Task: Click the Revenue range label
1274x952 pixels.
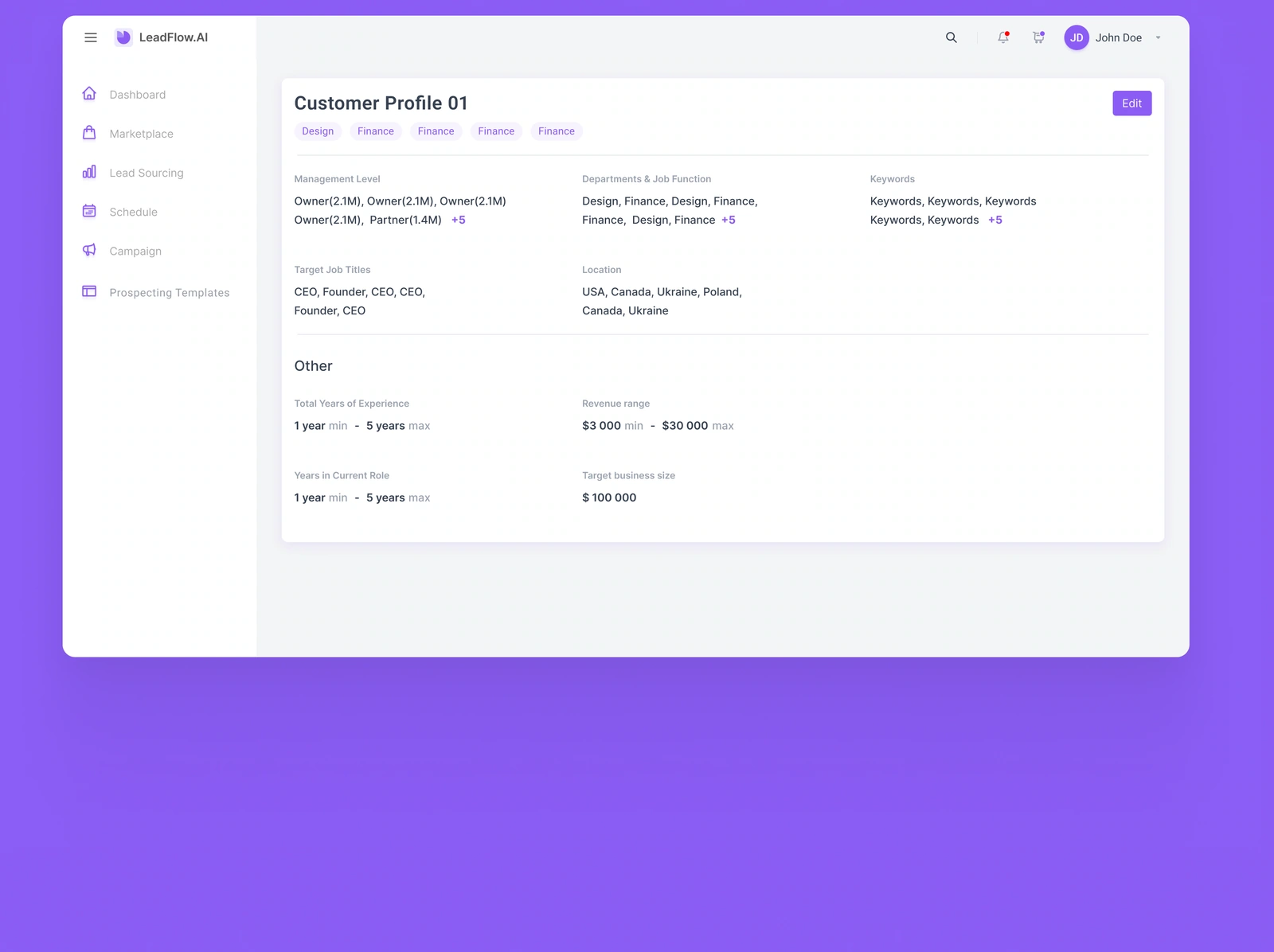Action: point(616,404)
